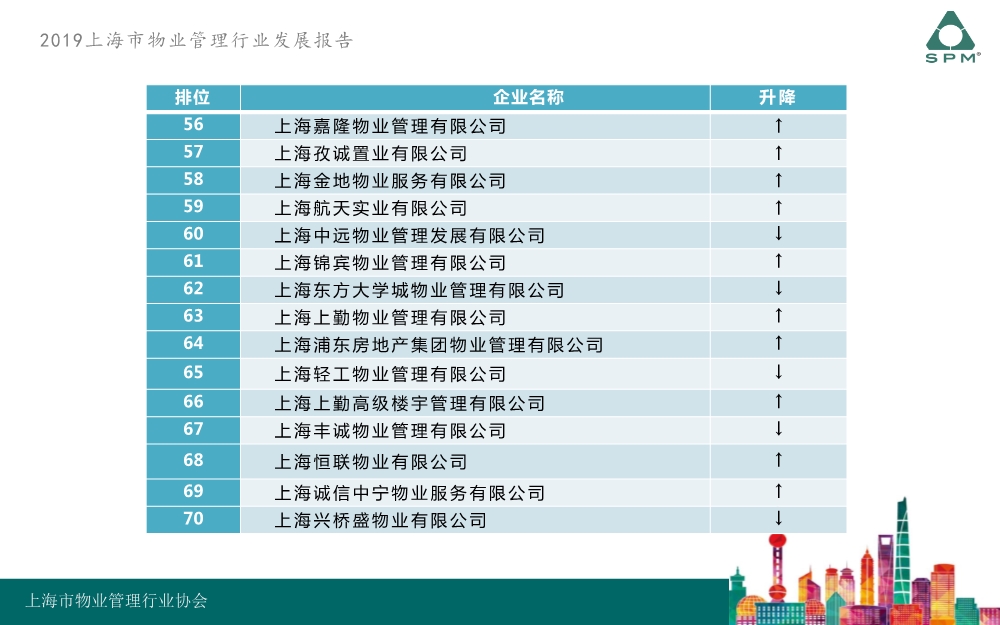
Task: Click the up arrow for rank 56
Action: click(778, 126)
